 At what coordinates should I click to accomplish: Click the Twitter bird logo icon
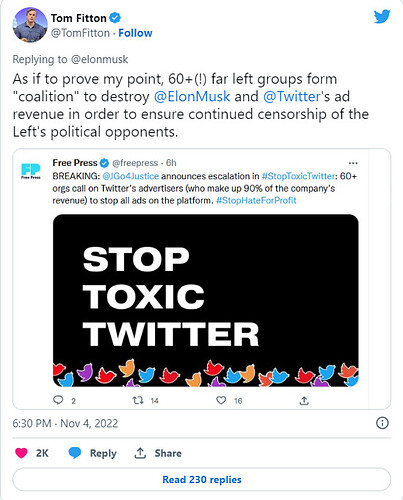point(382,16)
